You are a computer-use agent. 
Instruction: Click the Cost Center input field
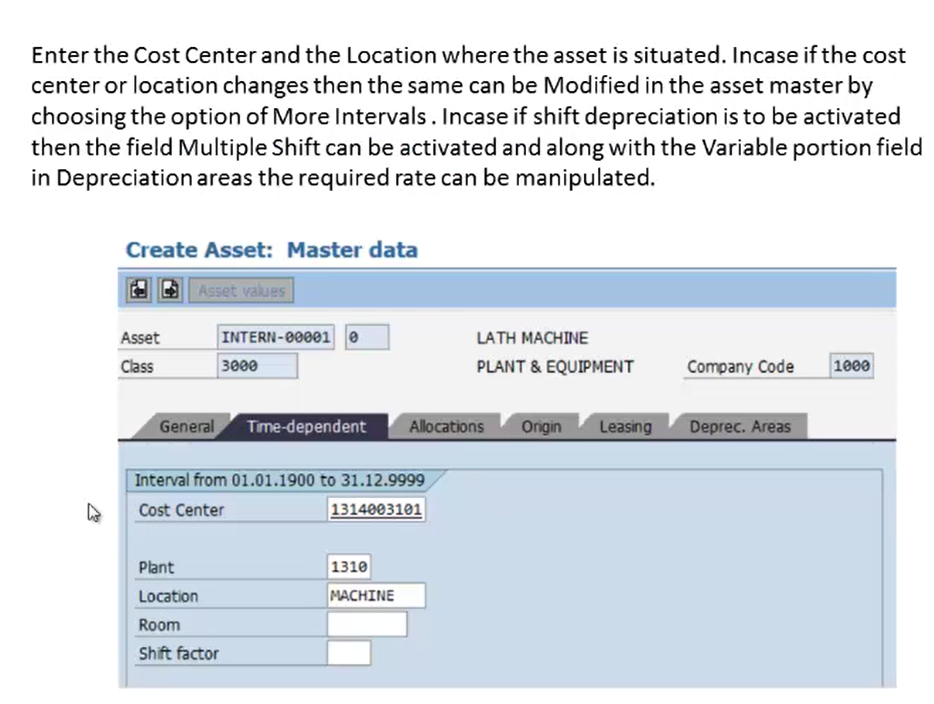tap(376, 510)
